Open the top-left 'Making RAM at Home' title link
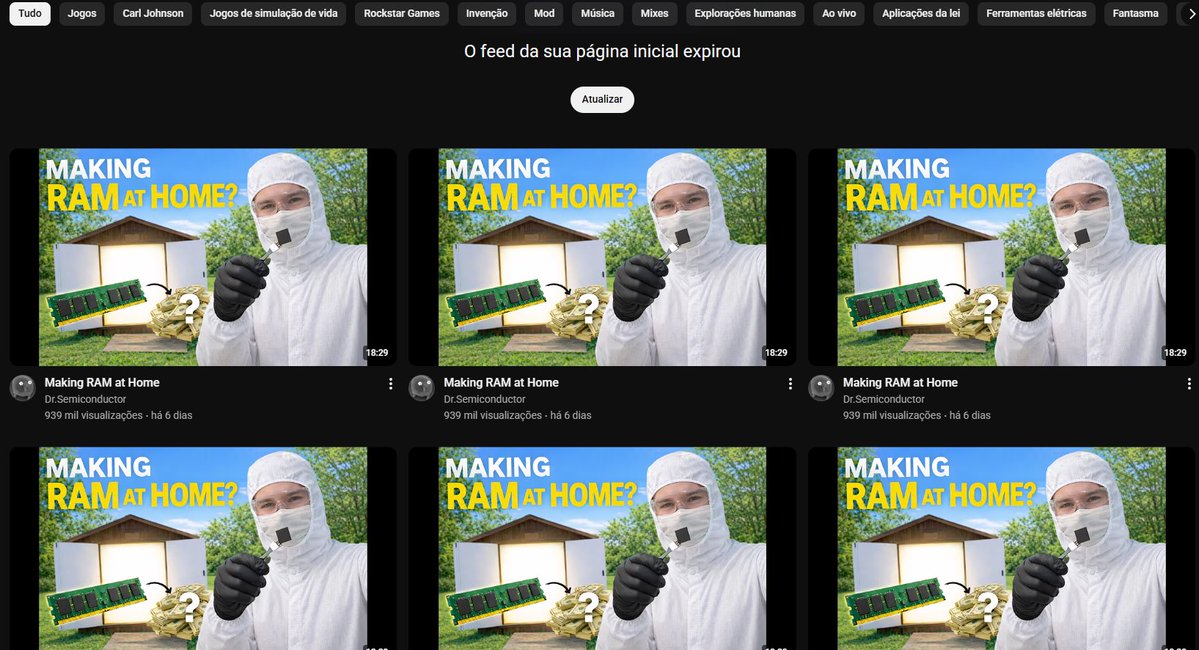Screen dimensions: 1199x650 click(x=102, y=382)
